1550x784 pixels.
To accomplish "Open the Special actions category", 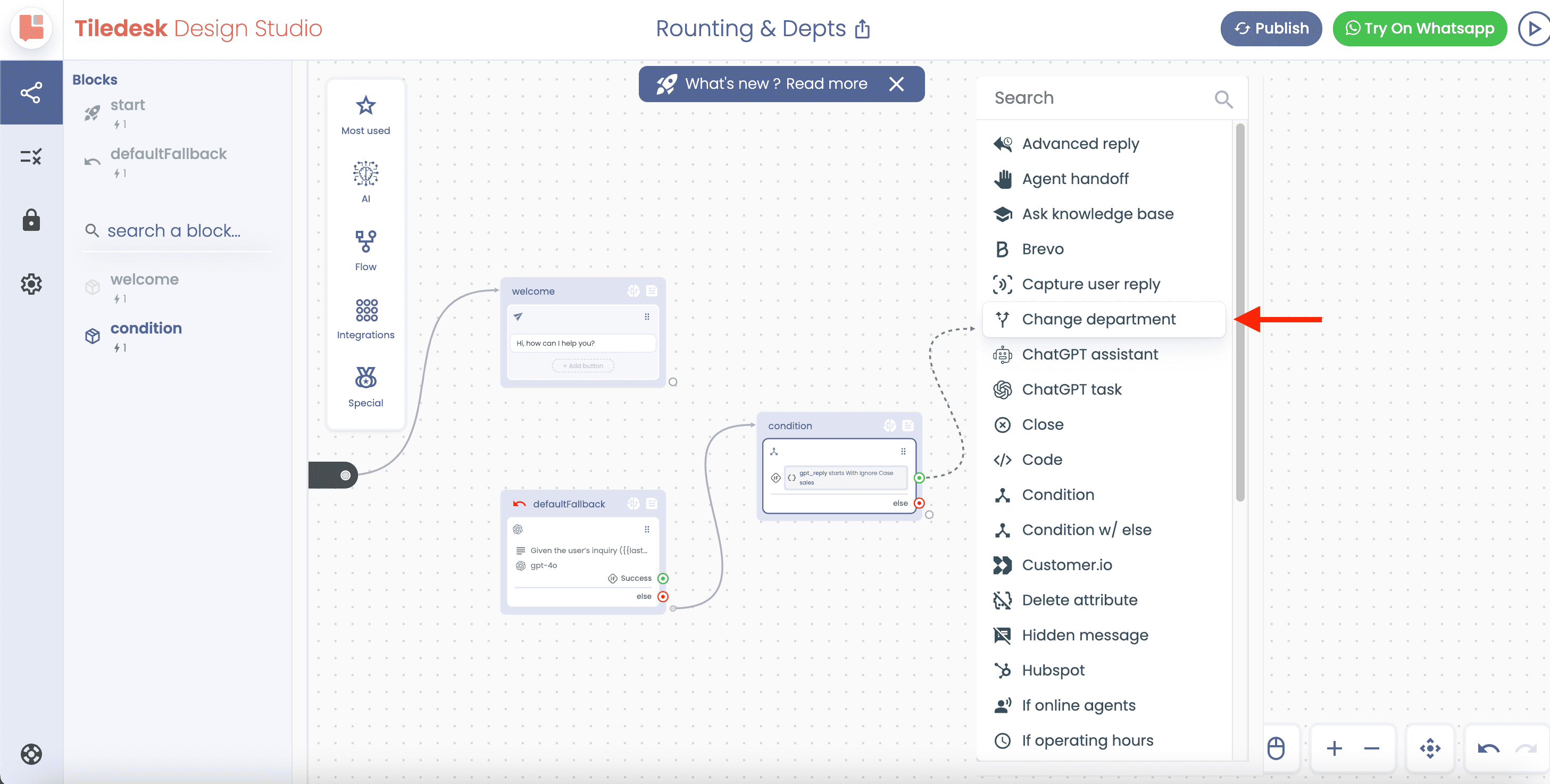I will [365, 386].
